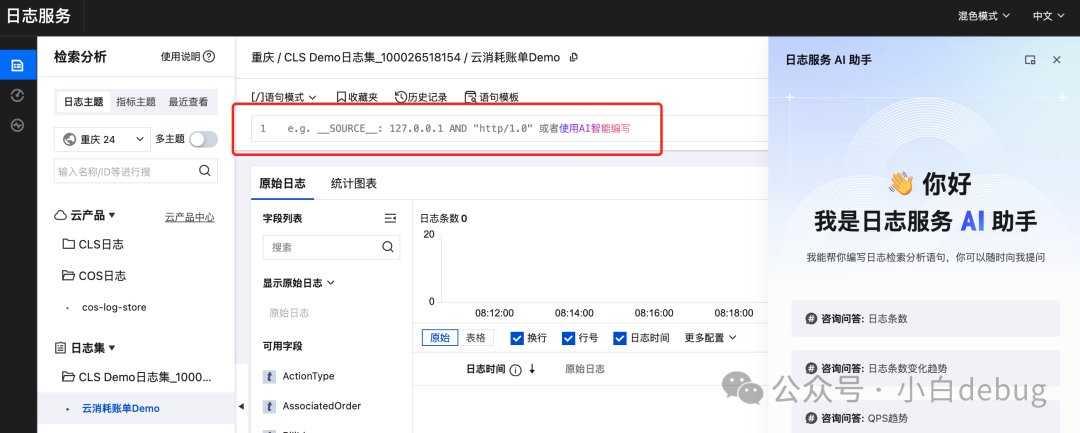This screenshot has width=1080, height=433.
Task: Click the ActionType field type icon
Action: click(x=270, y=377)
